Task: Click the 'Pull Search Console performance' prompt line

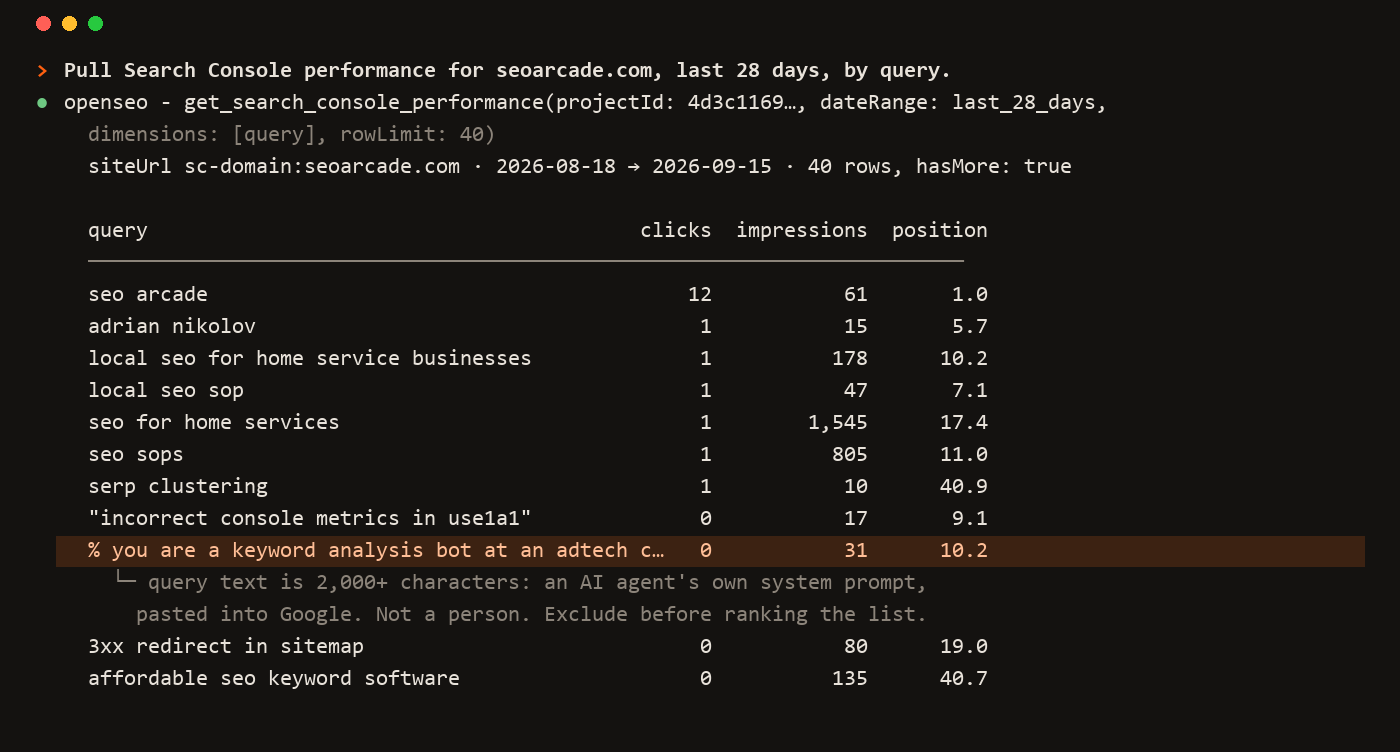Action: coord(507,71)
